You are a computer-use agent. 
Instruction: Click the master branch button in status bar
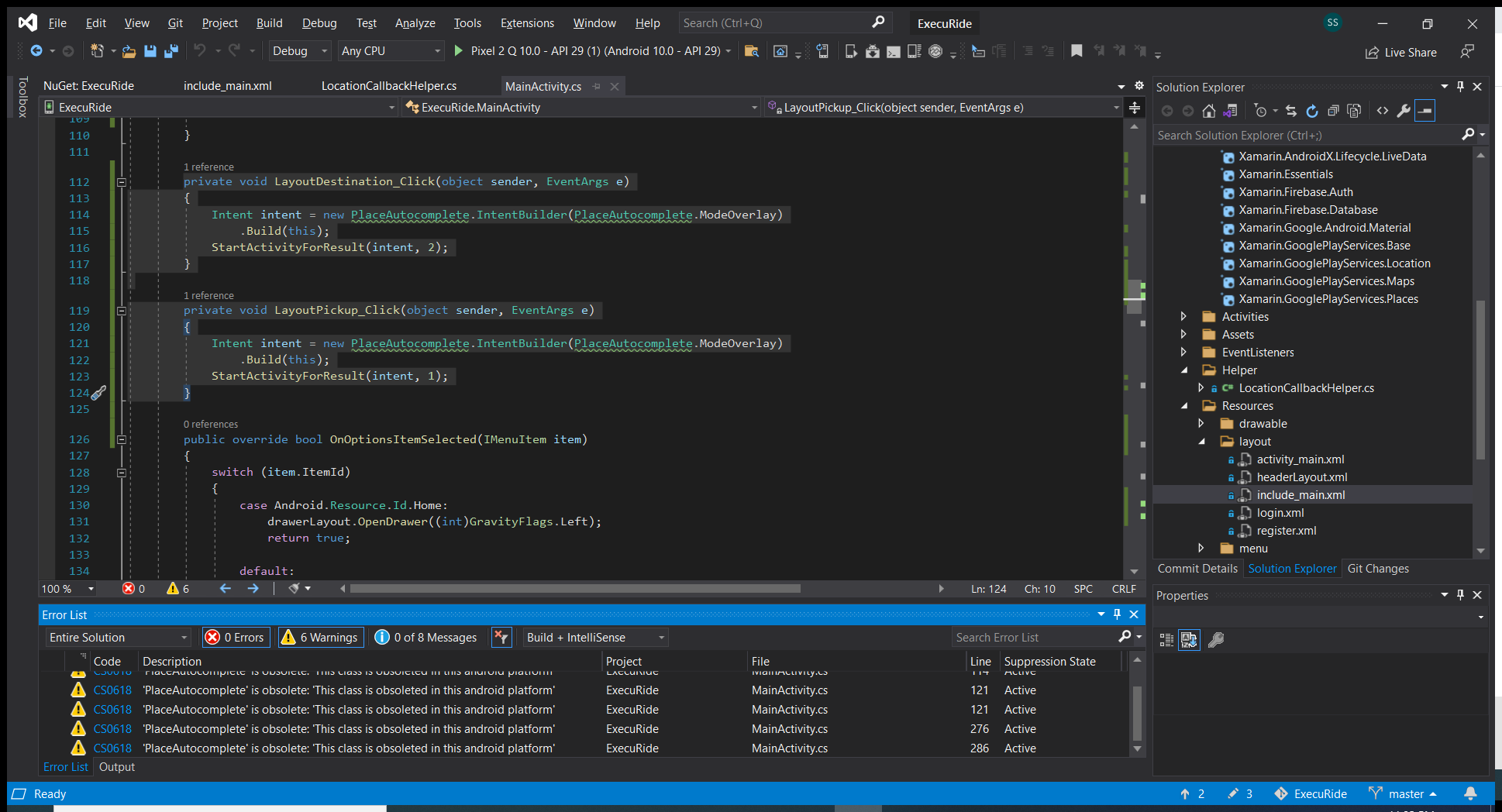(1403, 794)
